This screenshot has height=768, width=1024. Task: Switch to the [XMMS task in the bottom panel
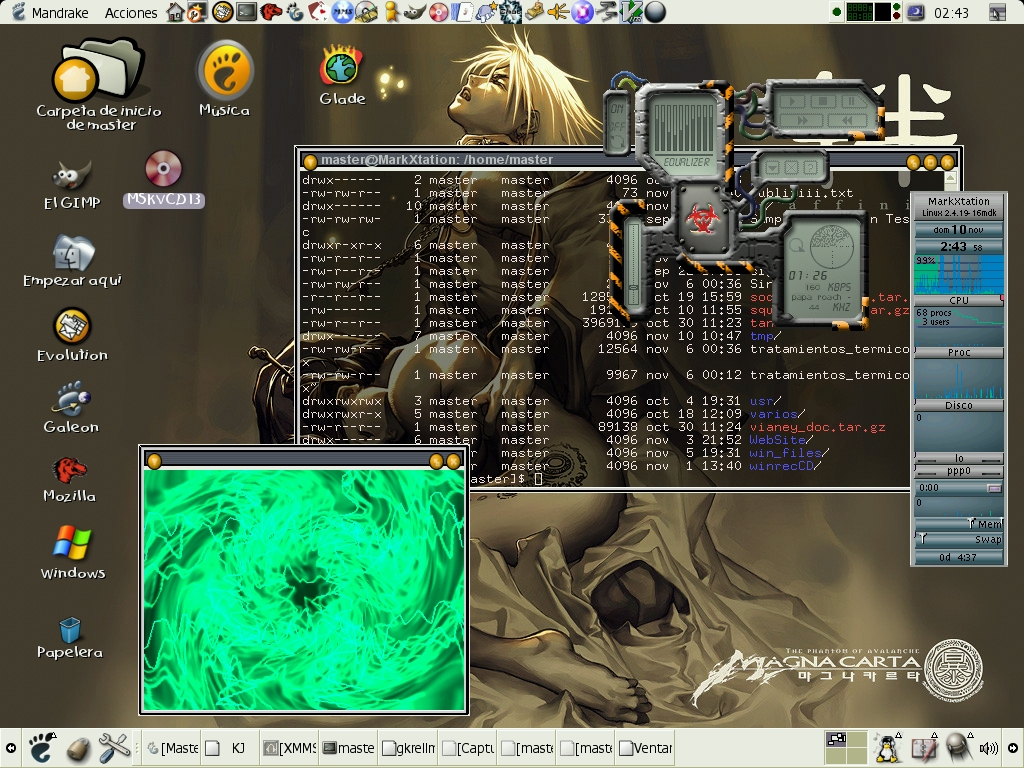[289, 748]
